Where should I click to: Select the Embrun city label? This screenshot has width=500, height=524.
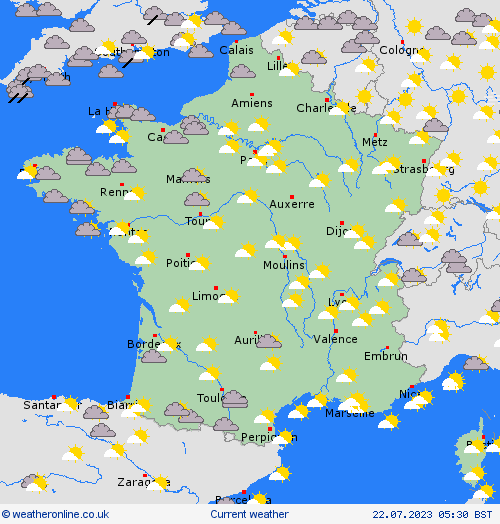point(386,356)
